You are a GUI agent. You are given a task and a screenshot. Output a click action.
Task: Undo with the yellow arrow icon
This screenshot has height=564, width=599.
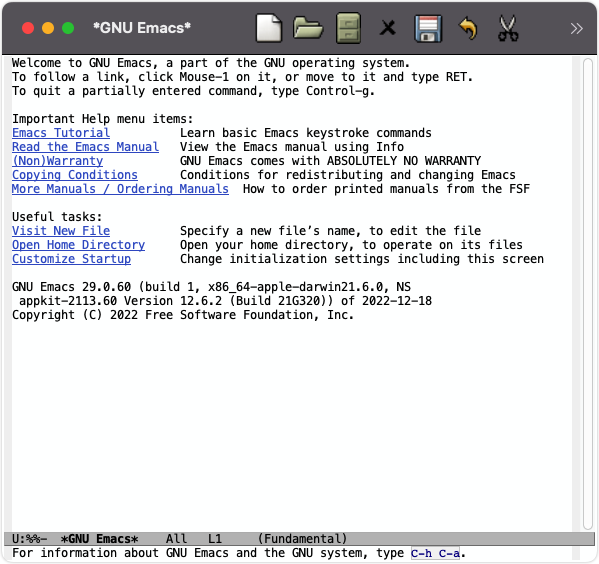[x=468, y=28]
